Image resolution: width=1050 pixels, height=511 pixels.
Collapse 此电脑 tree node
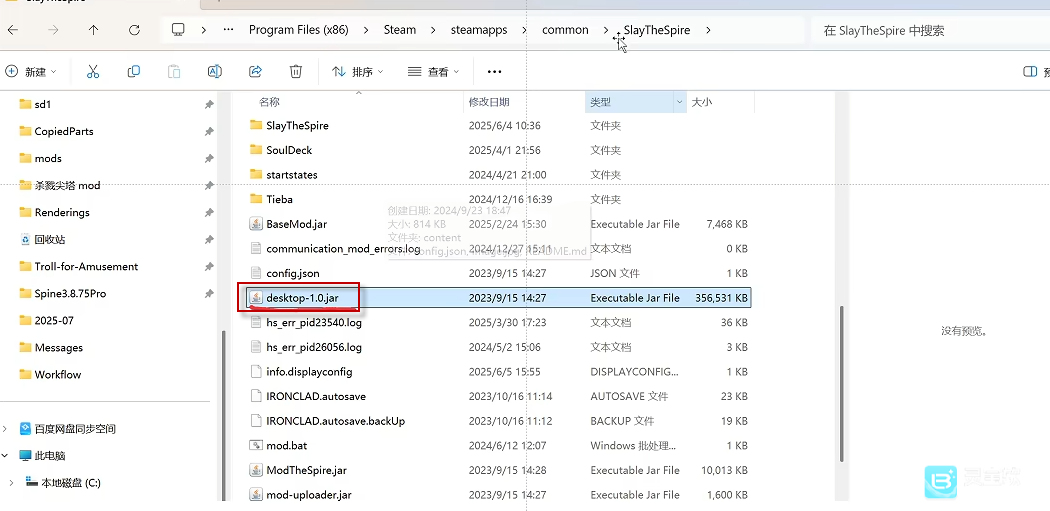click(7, 455)
